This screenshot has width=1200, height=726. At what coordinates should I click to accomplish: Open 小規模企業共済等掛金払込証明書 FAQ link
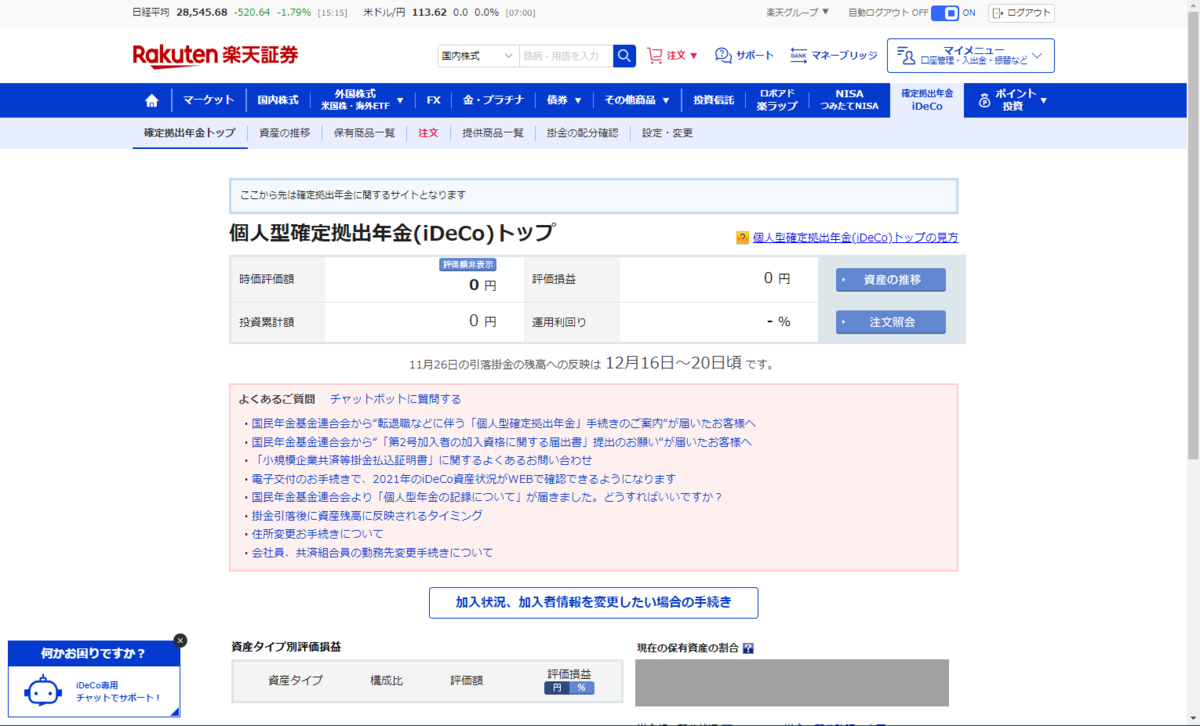tap(421, 460)
